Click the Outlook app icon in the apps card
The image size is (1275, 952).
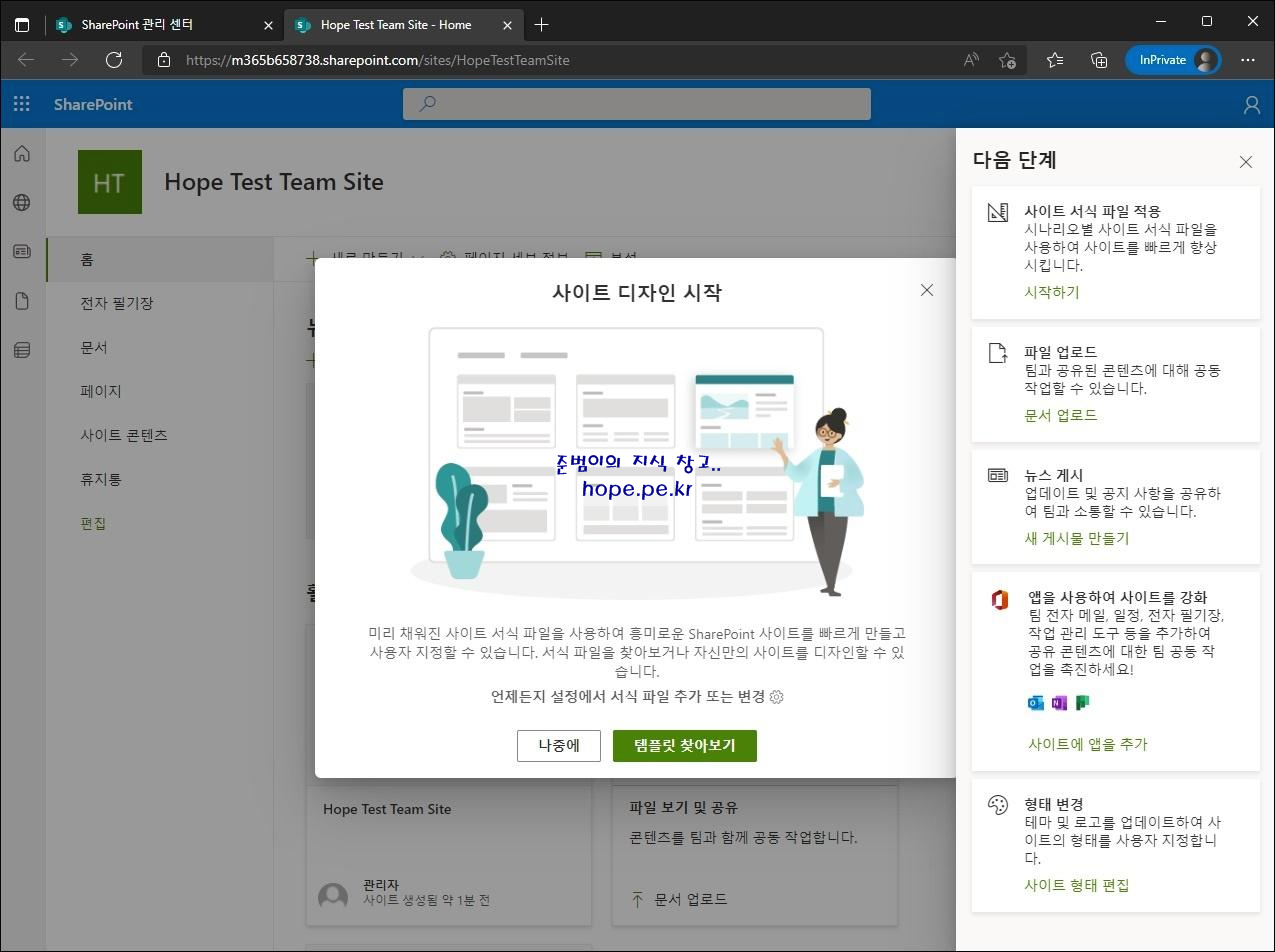1036,703
